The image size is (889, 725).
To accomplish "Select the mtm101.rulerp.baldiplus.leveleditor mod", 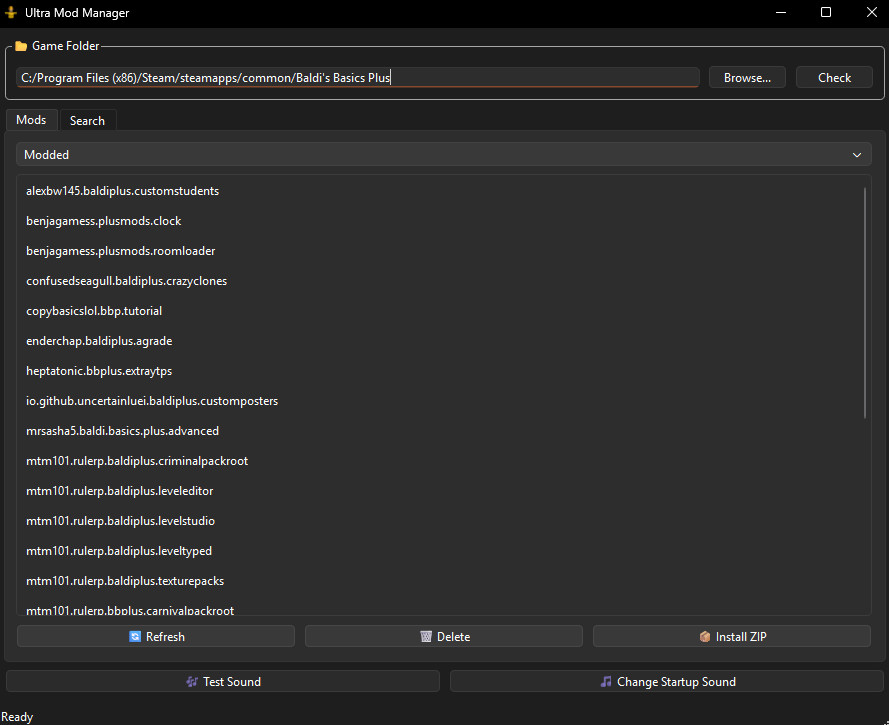I will pos(119,491).
